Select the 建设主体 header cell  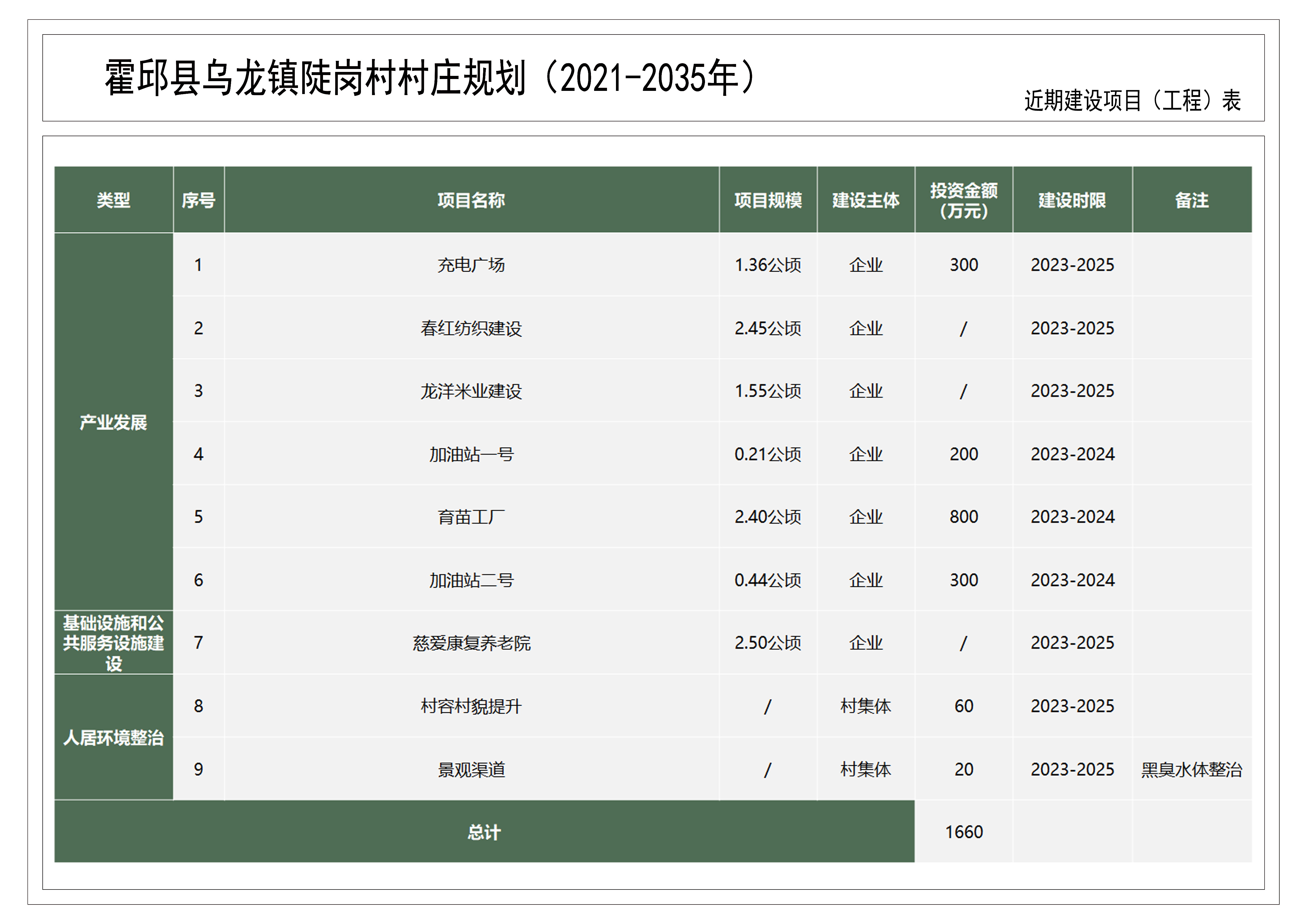[x=865, y=200]
